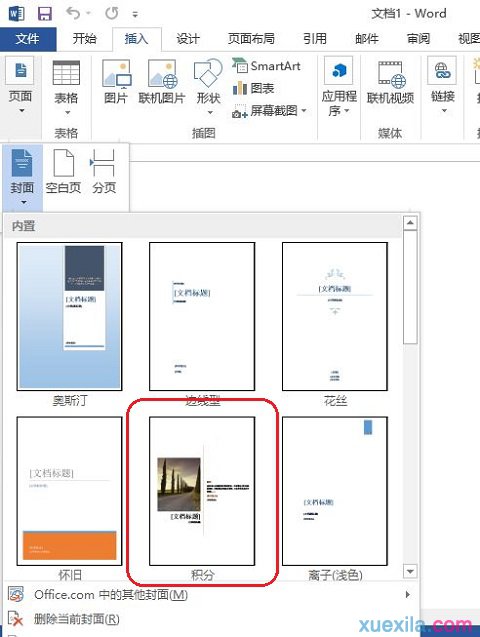The image size is (480, 637).
Task: Switch to the 开始 tab
Action: (84, 39)
